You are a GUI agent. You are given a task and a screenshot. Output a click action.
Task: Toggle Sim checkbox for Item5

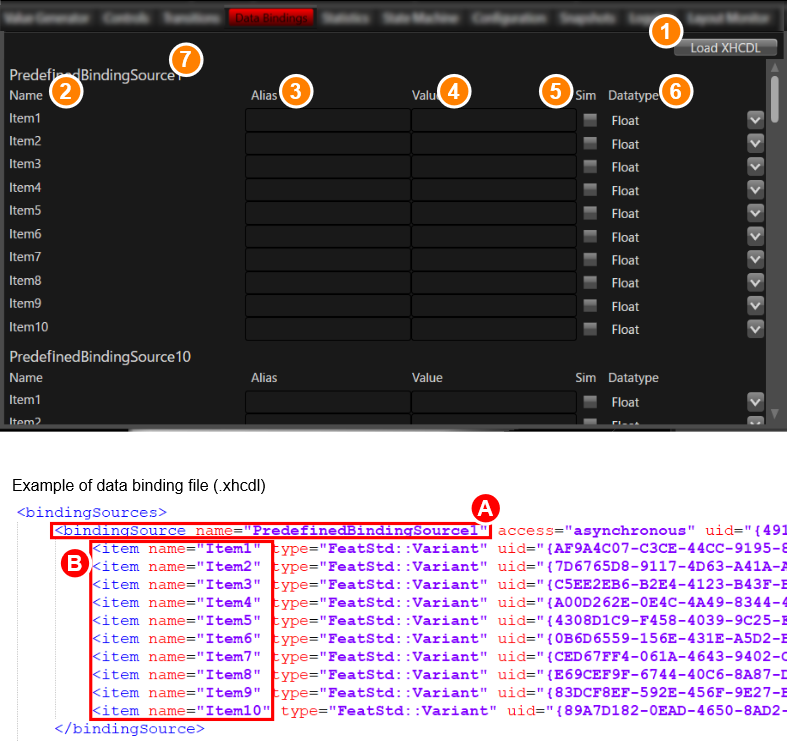click(x=590, y=213)
